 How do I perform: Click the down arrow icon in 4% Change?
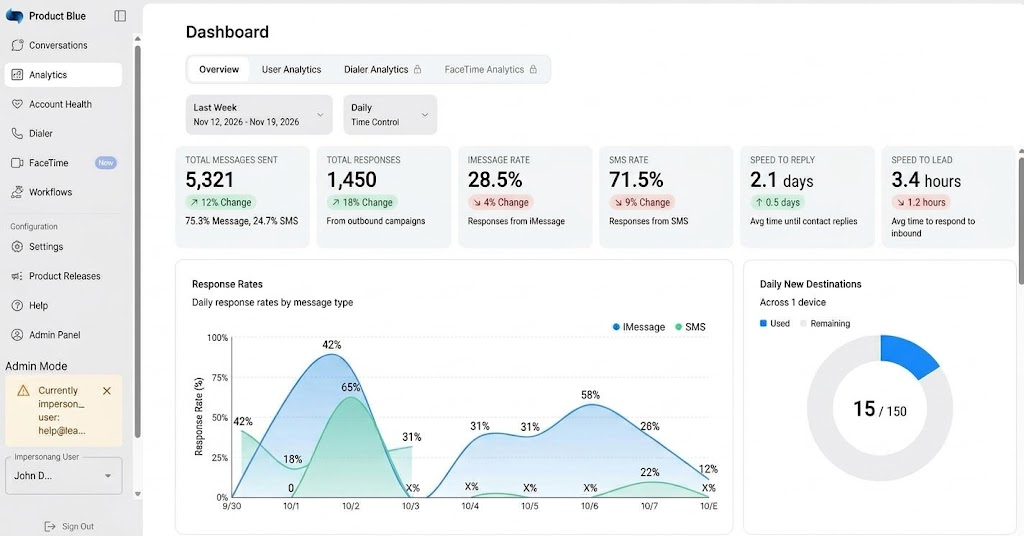click(x=477, y=202)
